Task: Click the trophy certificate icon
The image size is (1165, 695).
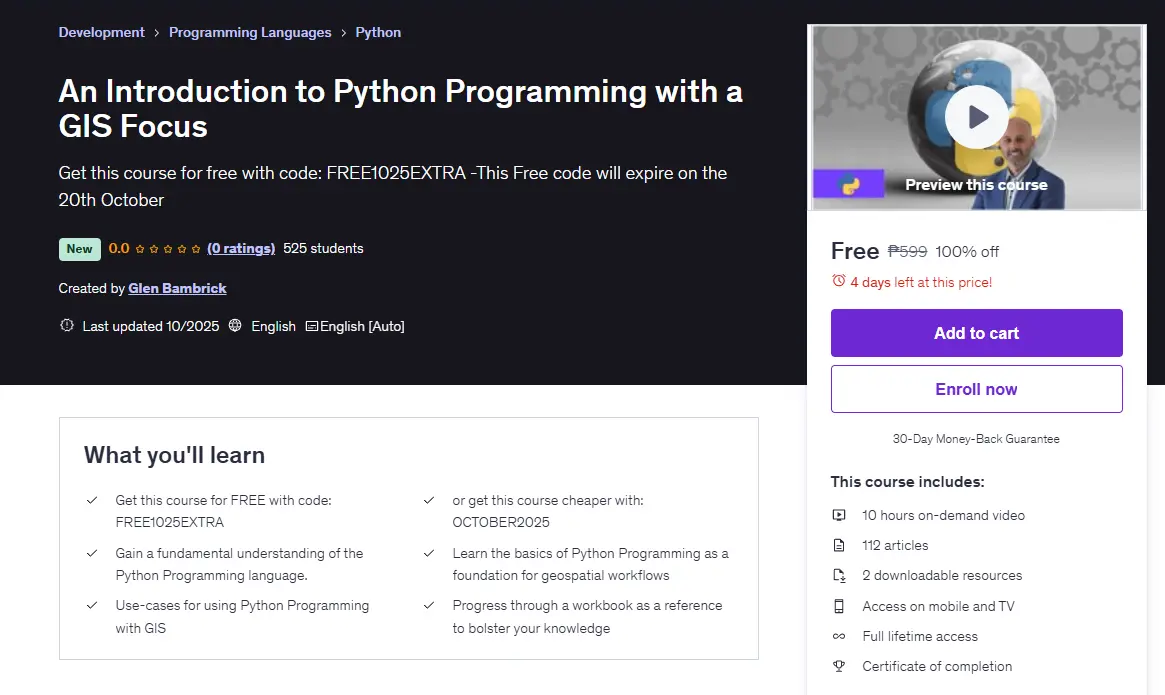Action: pos(839,666)
